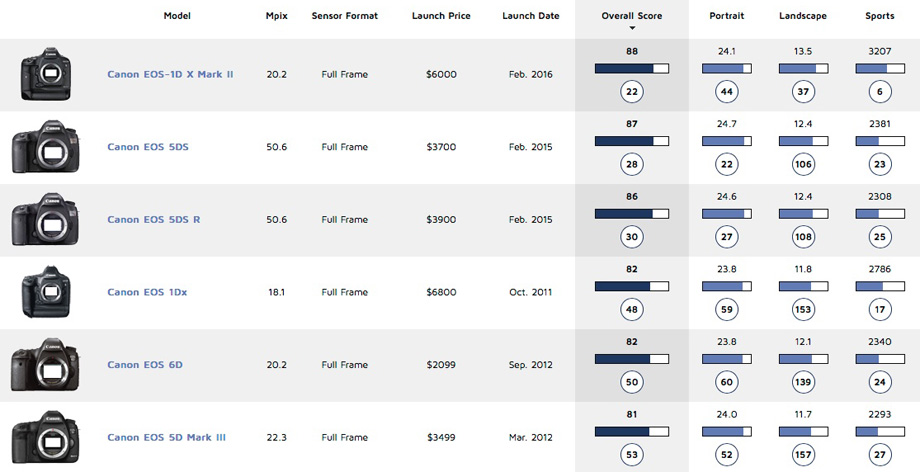Click the Canon EOS-1D X Mark II camera thumbnail

point(46,75)
